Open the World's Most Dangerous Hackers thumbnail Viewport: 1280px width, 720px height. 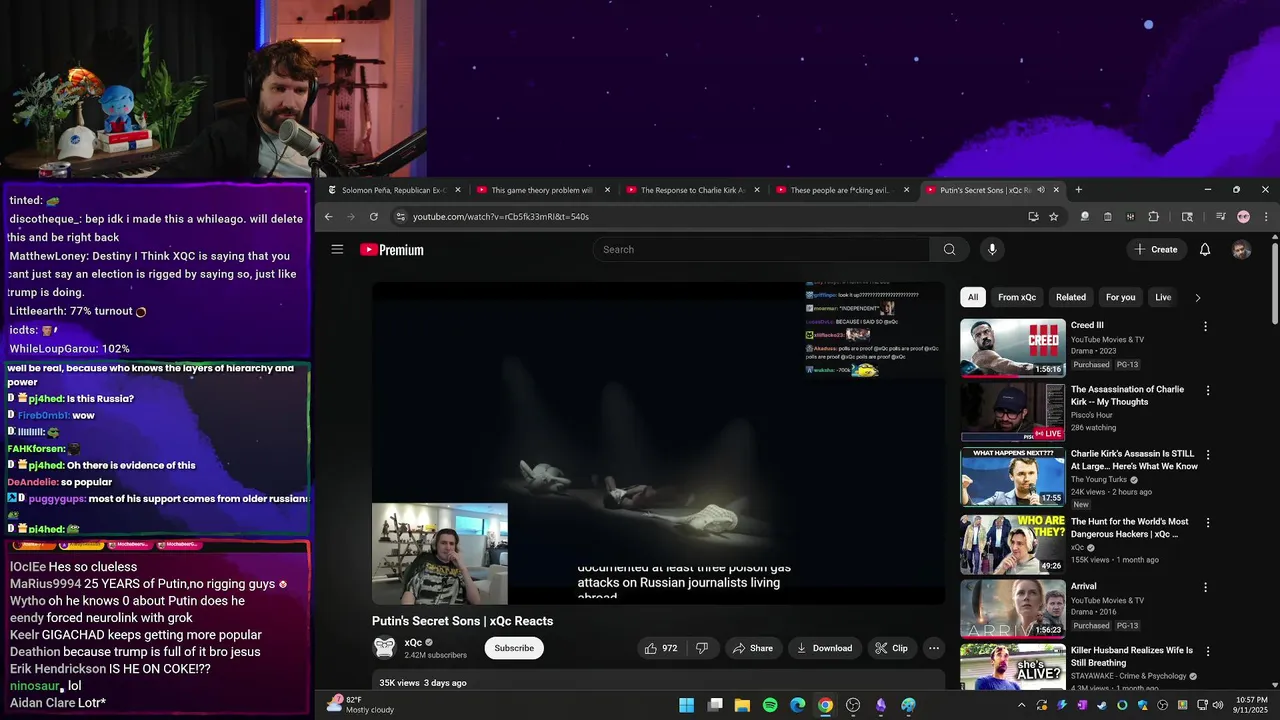pyautogui.click(x=1013, y=543)
